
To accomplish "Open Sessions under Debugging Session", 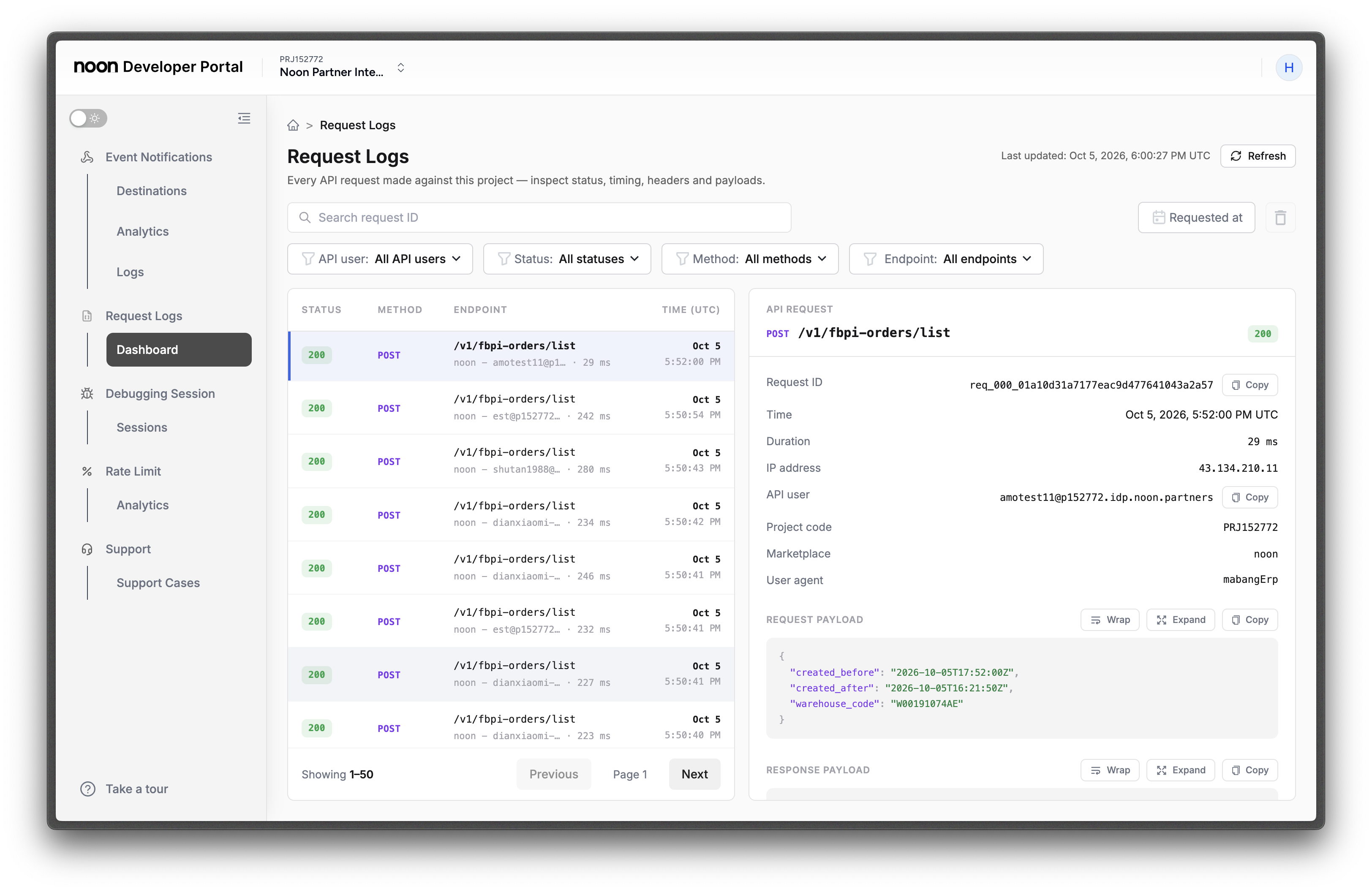I will click(x=142, y=427).
